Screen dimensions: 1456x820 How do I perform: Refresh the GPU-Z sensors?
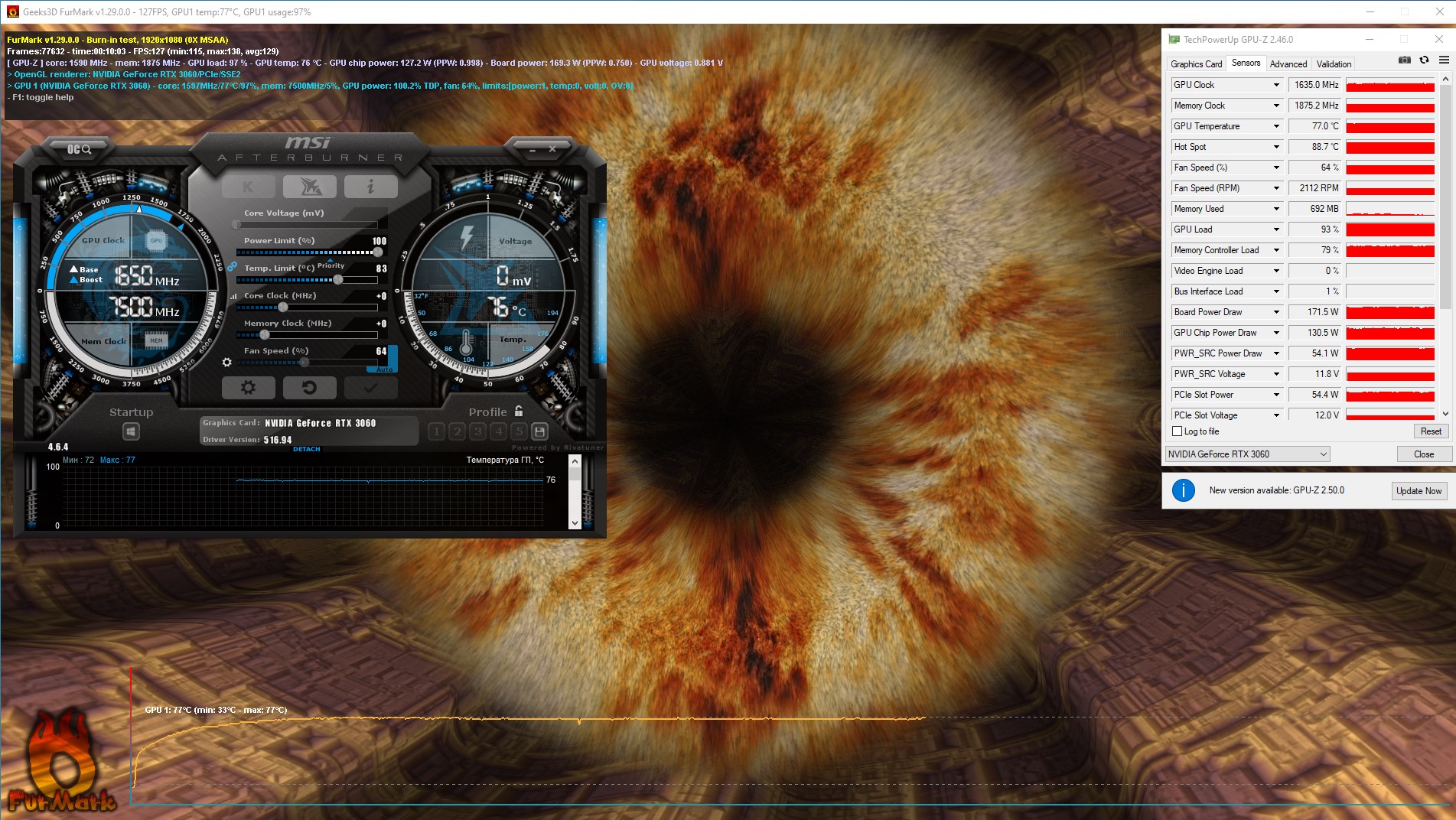point(1424,60)
